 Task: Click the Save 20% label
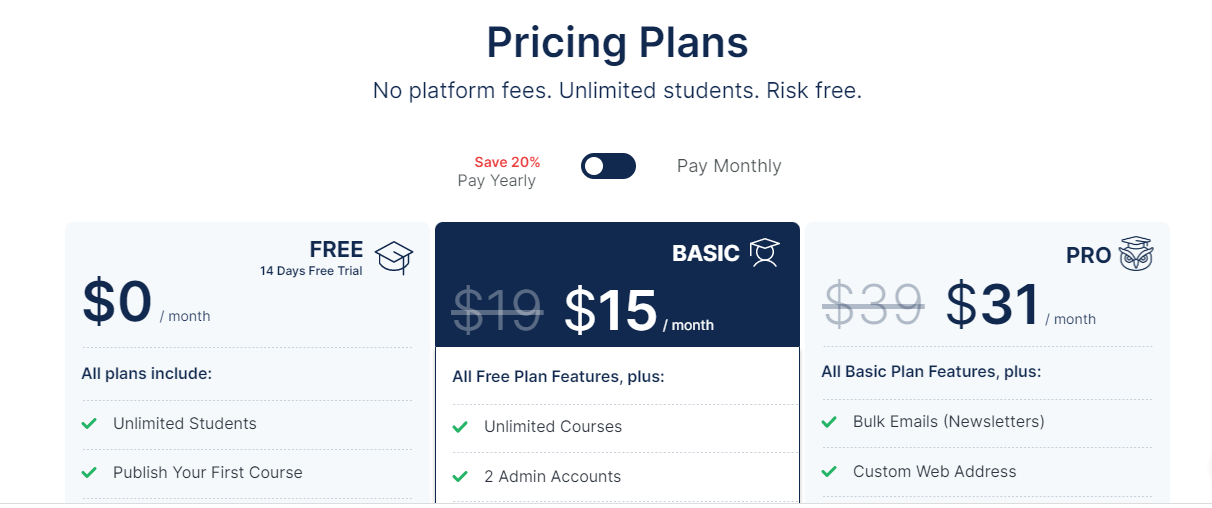pos(507,162)
